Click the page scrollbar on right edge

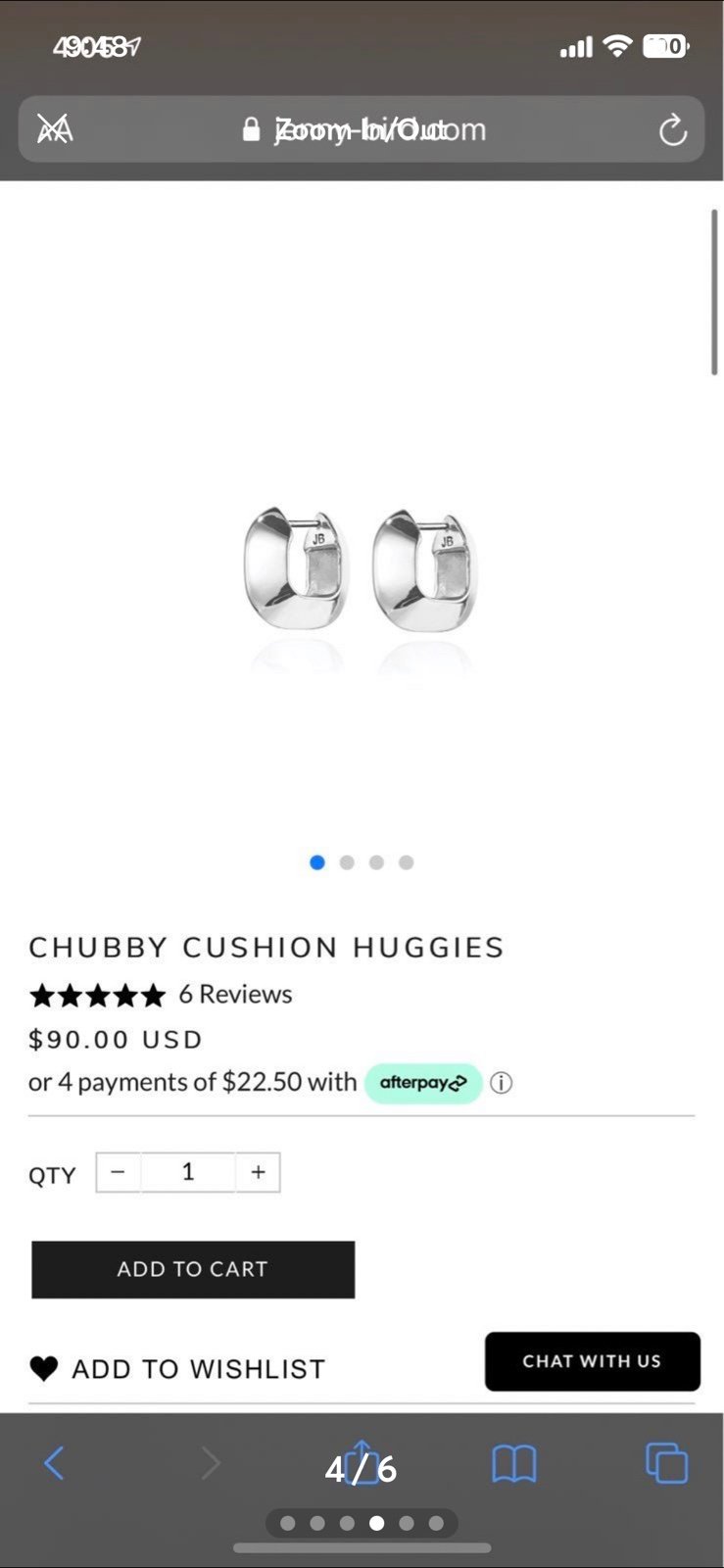coord(714,291)
